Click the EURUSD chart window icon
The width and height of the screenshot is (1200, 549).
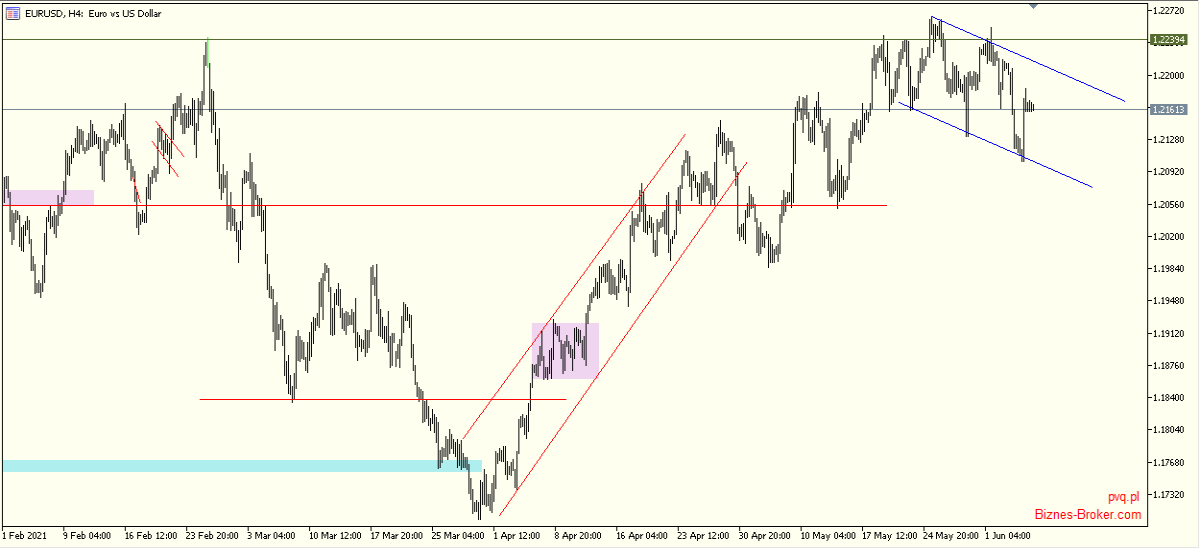[11, 13]
